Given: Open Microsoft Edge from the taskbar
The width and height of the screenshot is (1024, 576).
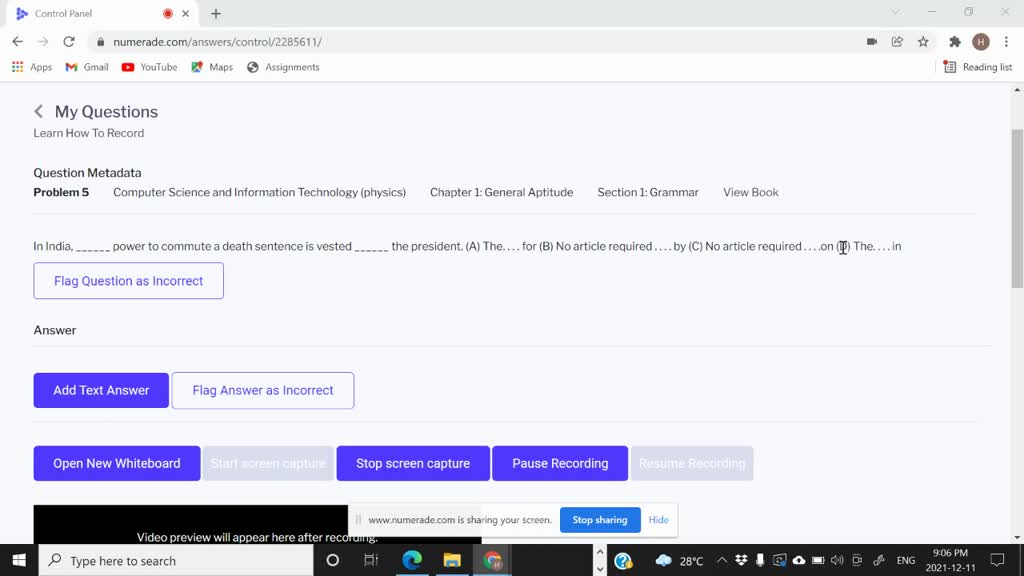Looking at the screenshot, I should coord(412,560).
